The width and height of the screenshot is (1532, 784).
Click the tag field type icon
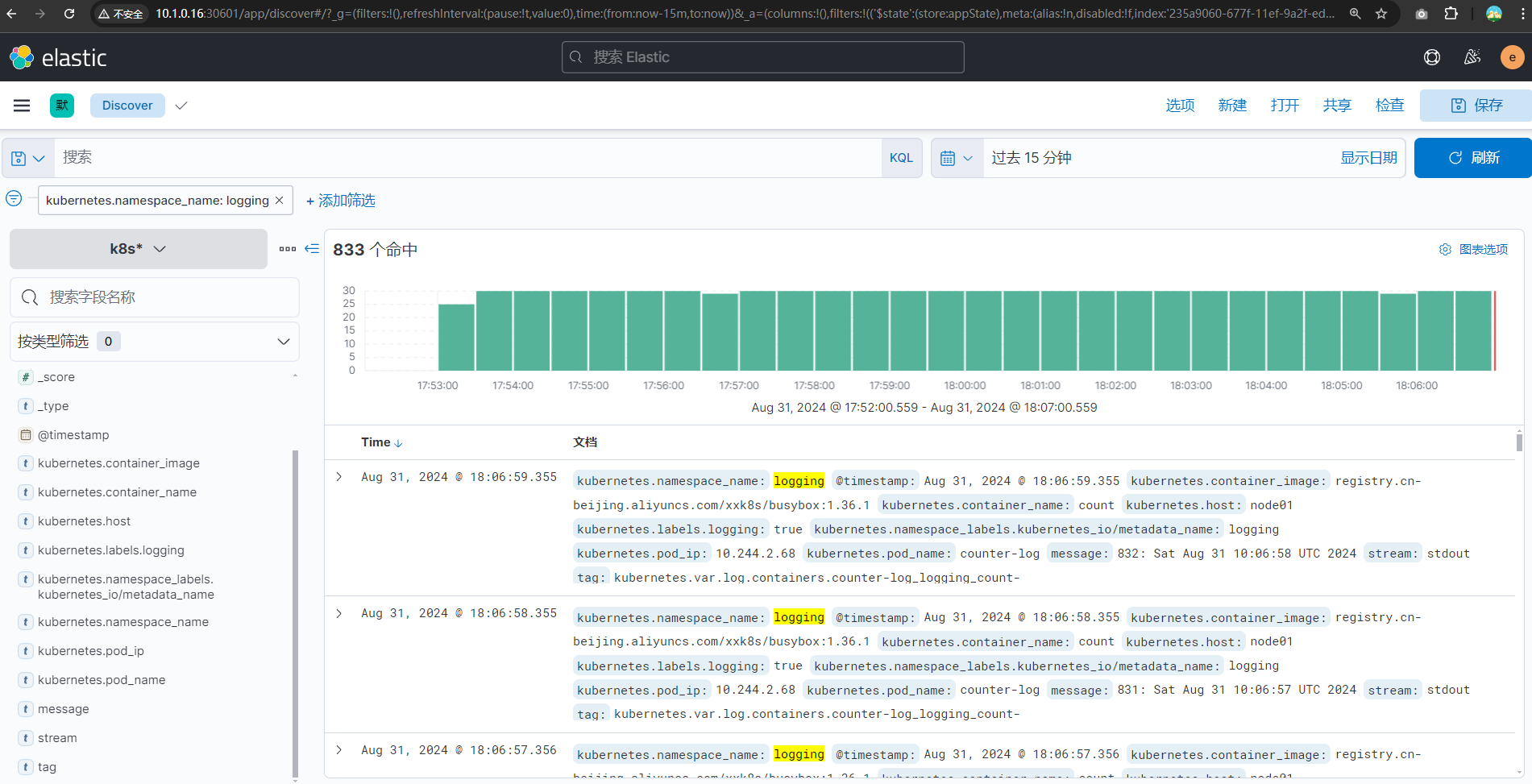26,767
